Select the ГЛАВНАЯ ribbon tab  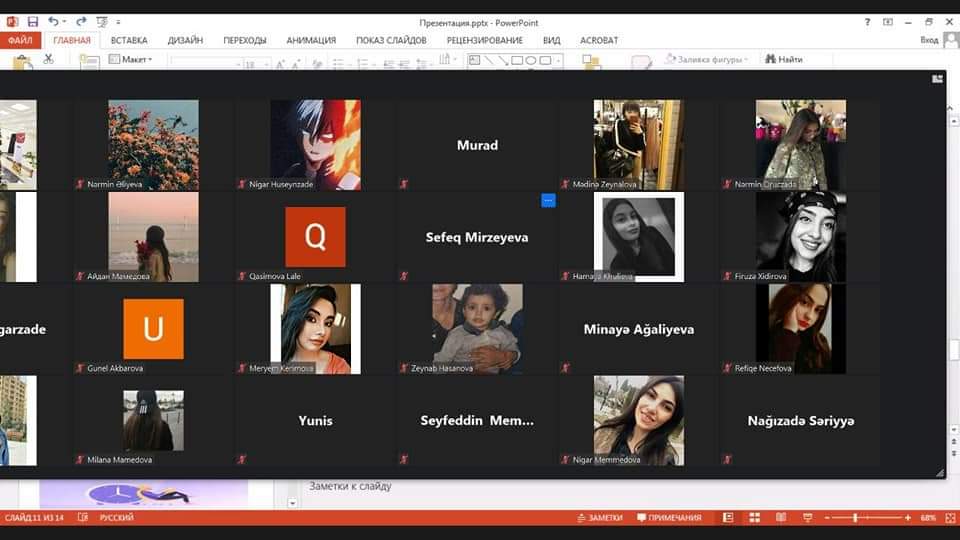[72, 40]
